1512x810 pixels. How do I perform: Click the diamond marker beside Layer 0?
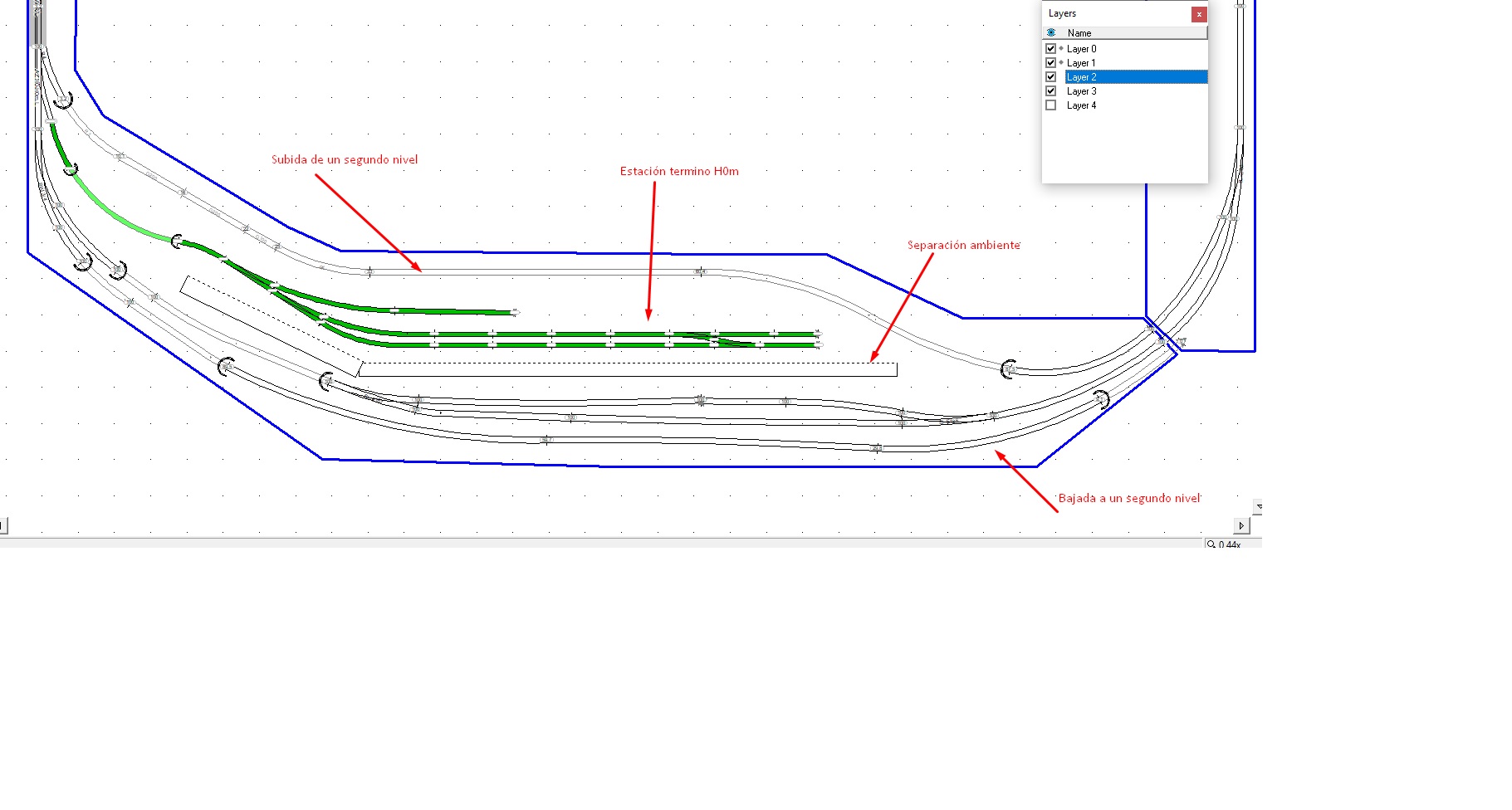[x=1061, y=49]
